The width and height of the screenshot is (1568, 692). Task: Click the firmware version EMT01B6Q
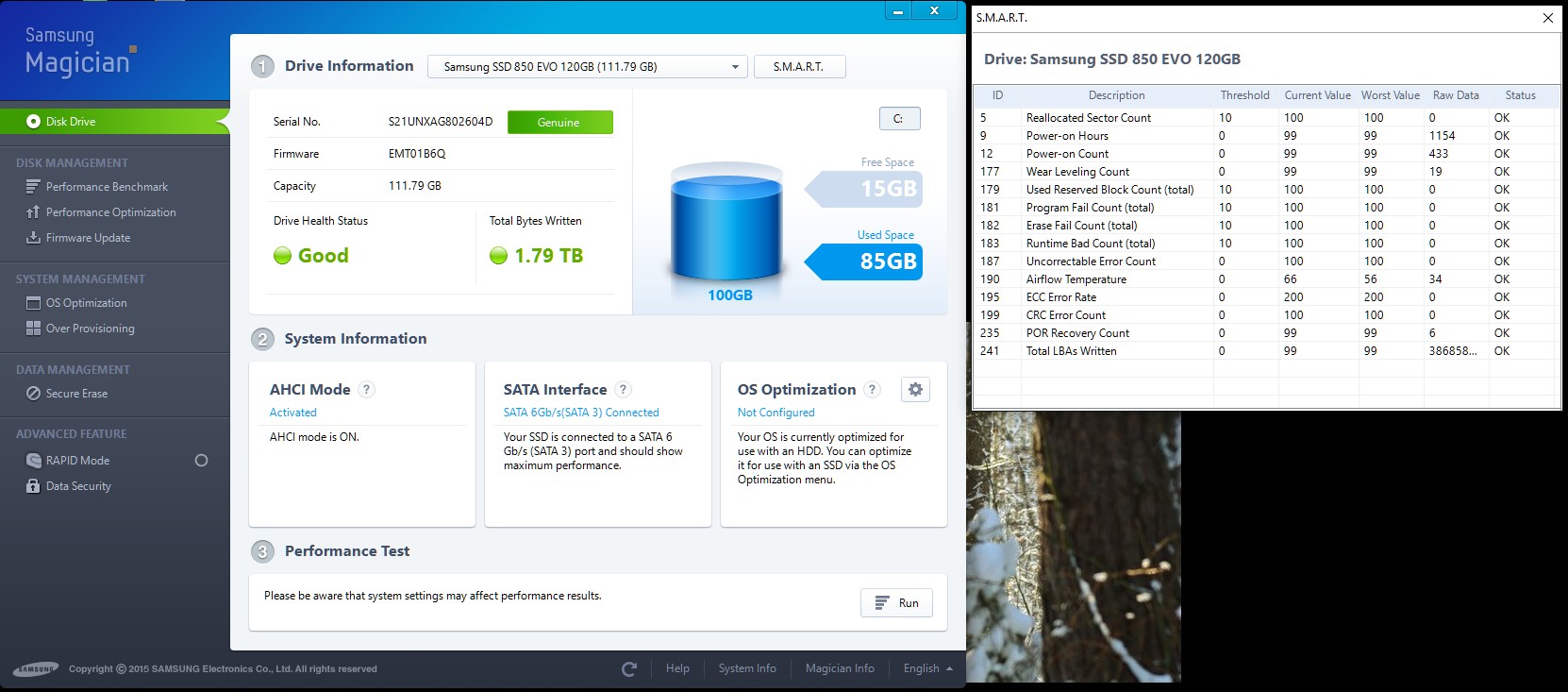(417, 154)
